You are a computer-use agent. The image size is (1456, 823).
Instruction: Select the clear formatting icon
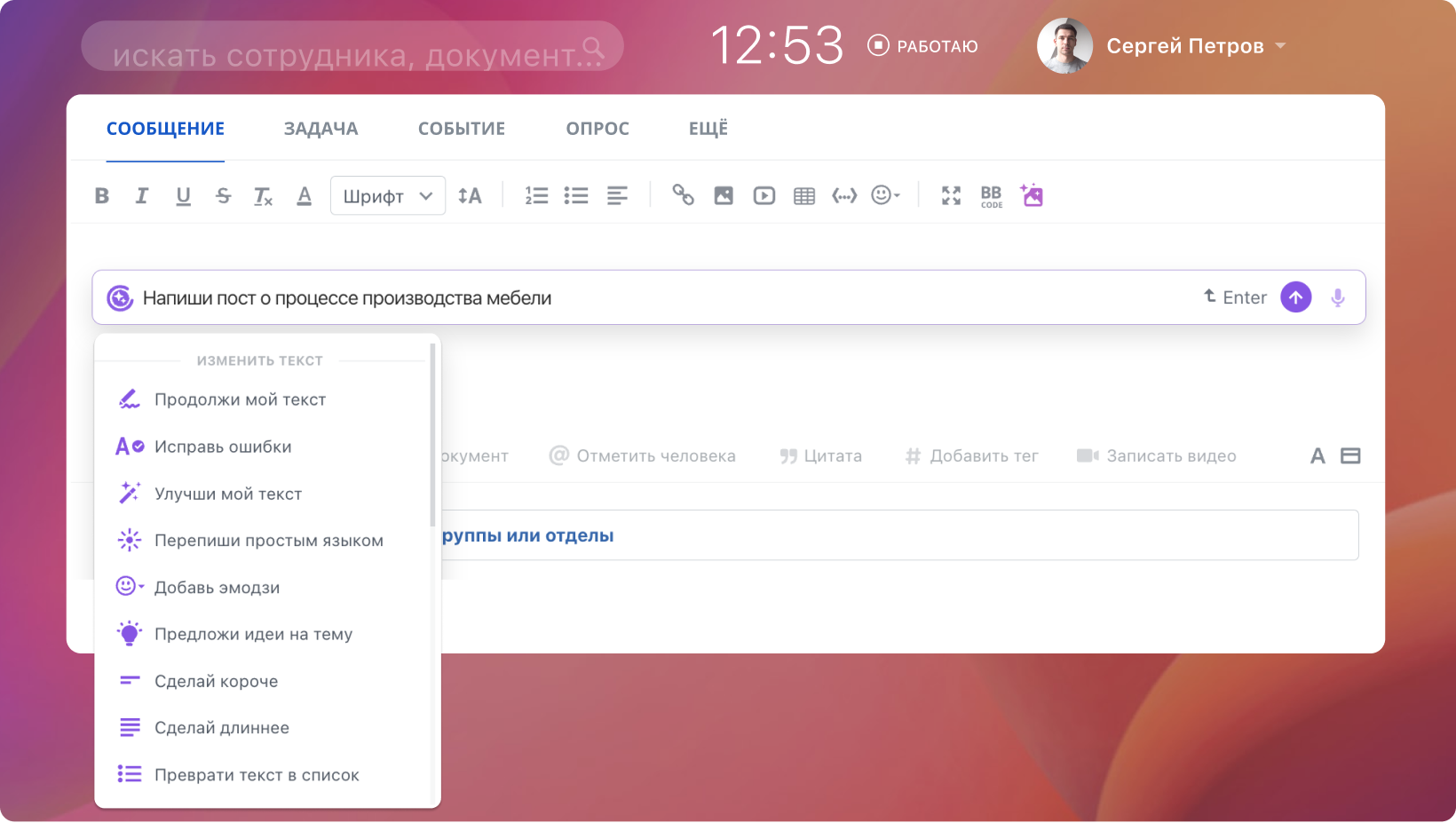tap(263, 195)
